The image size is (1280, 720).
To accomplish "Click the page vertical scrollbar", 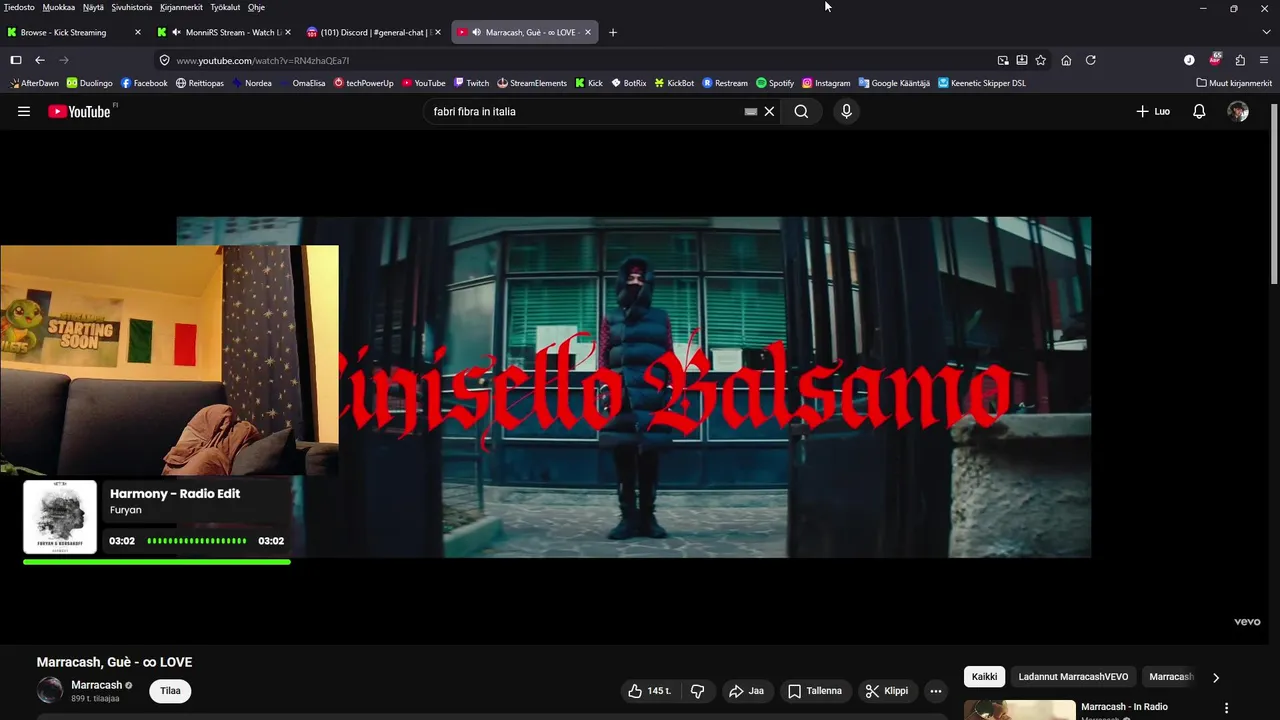I will click(1274, 195).
